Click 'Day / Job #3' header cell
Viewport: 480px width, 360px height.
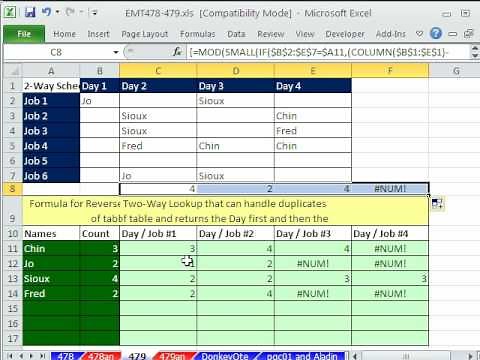pyautogui.click(x=313, y=234)
